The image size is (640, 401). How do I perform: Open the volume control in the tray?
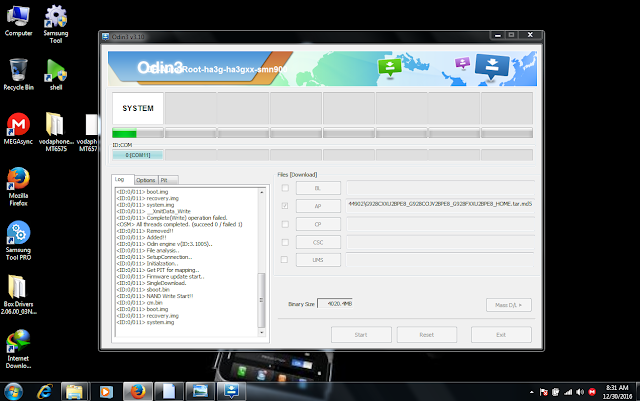(x=580, y=392)
